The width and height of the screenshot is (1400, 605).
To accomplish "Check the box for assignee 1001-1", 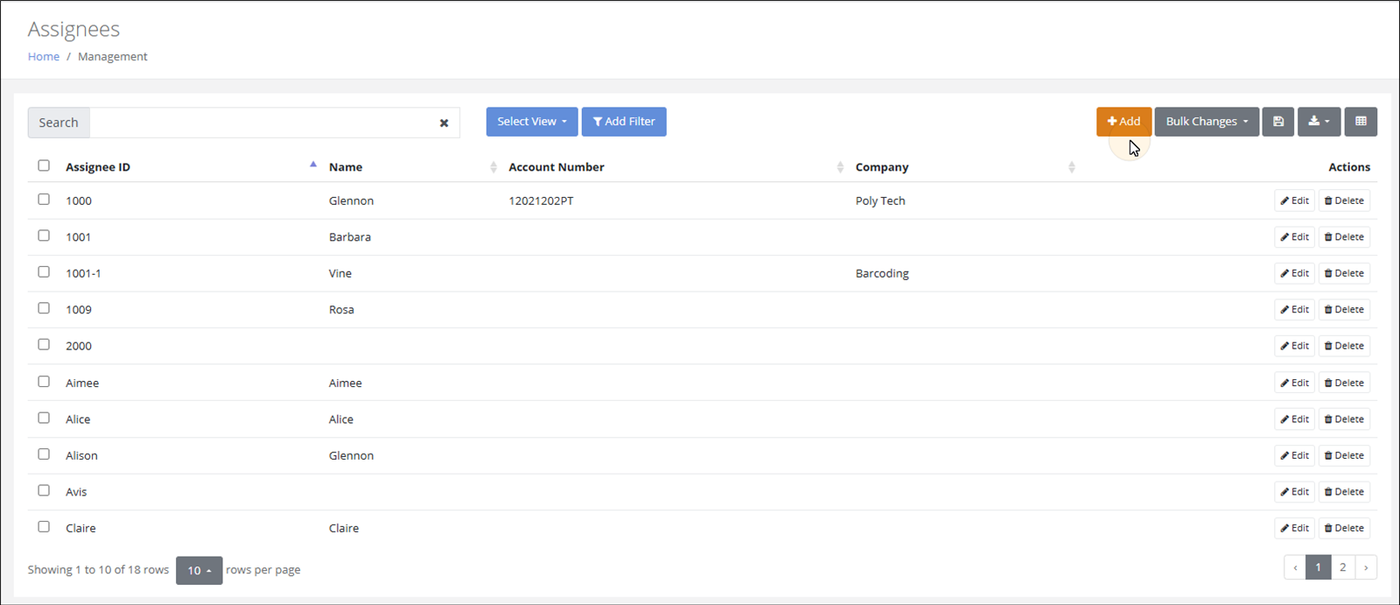I will click(x=44, y=272).
